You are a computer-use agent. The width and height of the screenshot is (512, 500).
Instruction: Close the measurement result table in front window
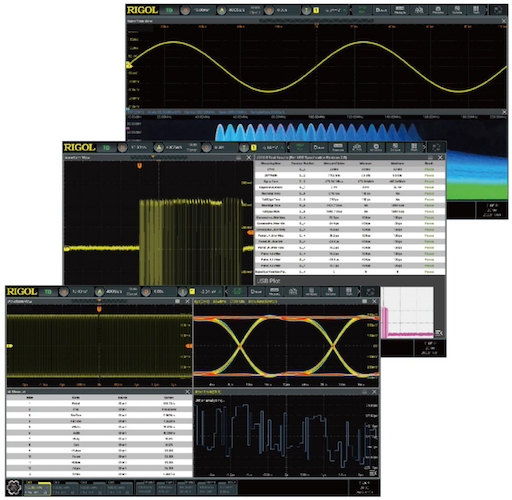188,392
